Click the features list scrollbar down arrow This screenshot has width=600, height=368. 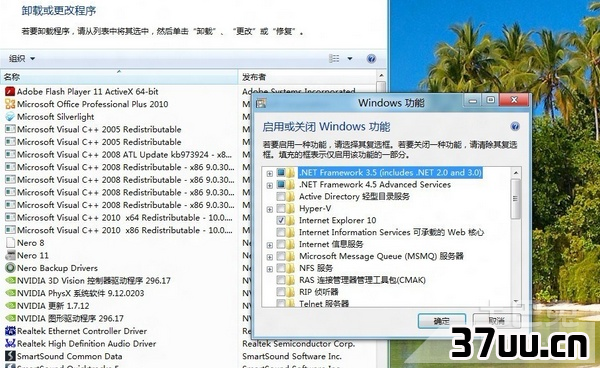coord(516,301)
